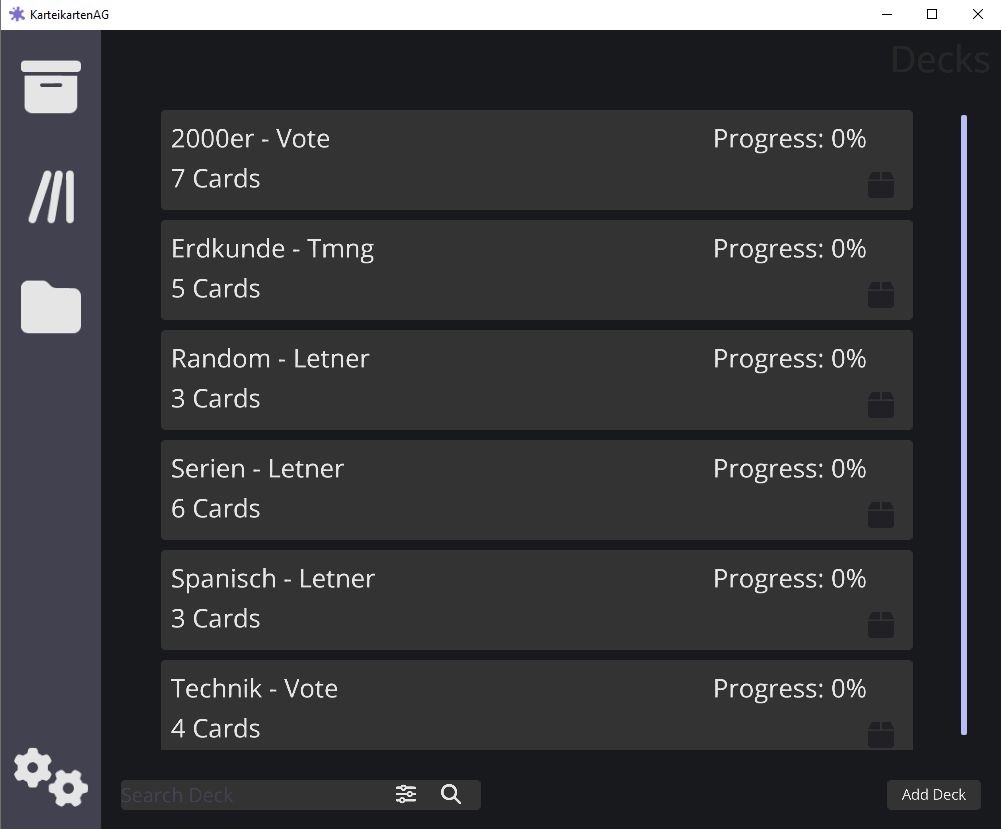1001x829 pixels.
Task: Open the Serien - Letner deck
Action: [x=537, y=490]
